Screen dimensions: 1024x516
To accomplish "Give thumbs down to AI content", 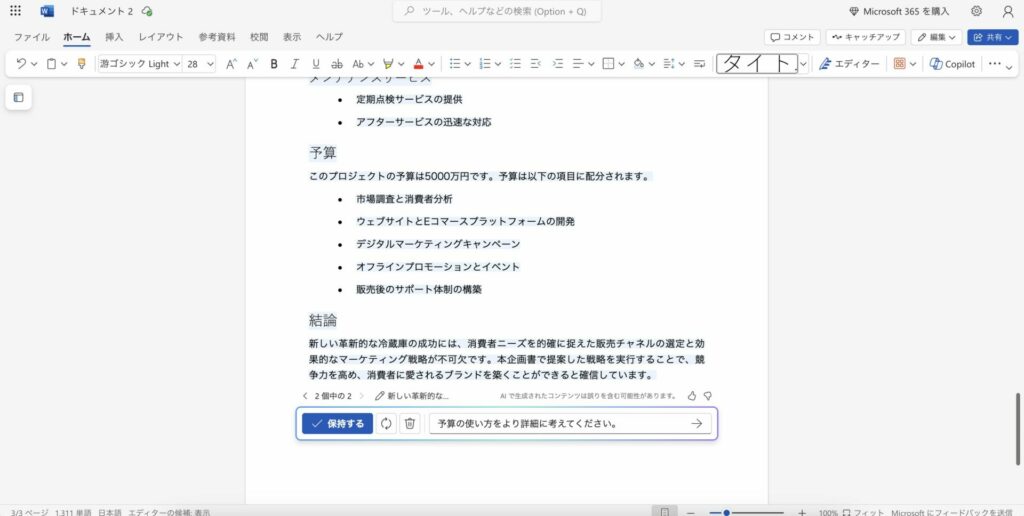I will [x=707, y=396].
